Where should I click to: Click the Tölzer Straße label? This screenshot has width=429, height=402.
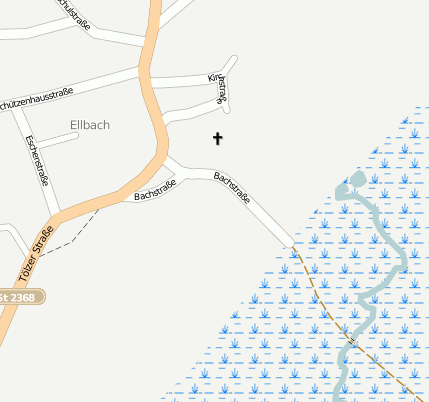36,254
